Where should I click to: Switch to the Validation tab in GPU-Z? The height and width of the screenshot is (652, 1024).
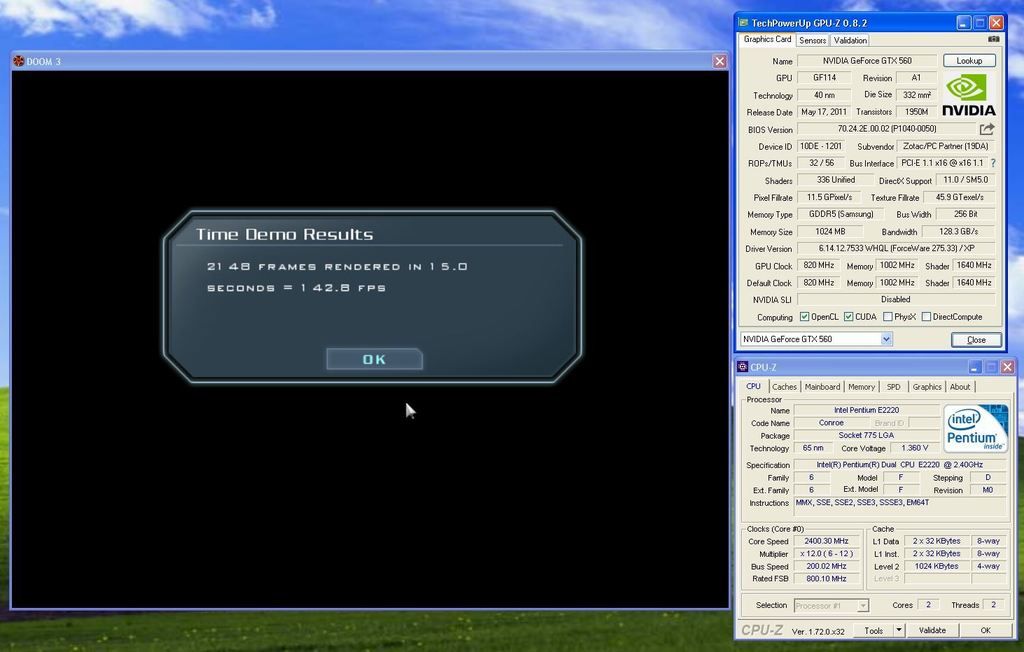(x=850, y=41)
